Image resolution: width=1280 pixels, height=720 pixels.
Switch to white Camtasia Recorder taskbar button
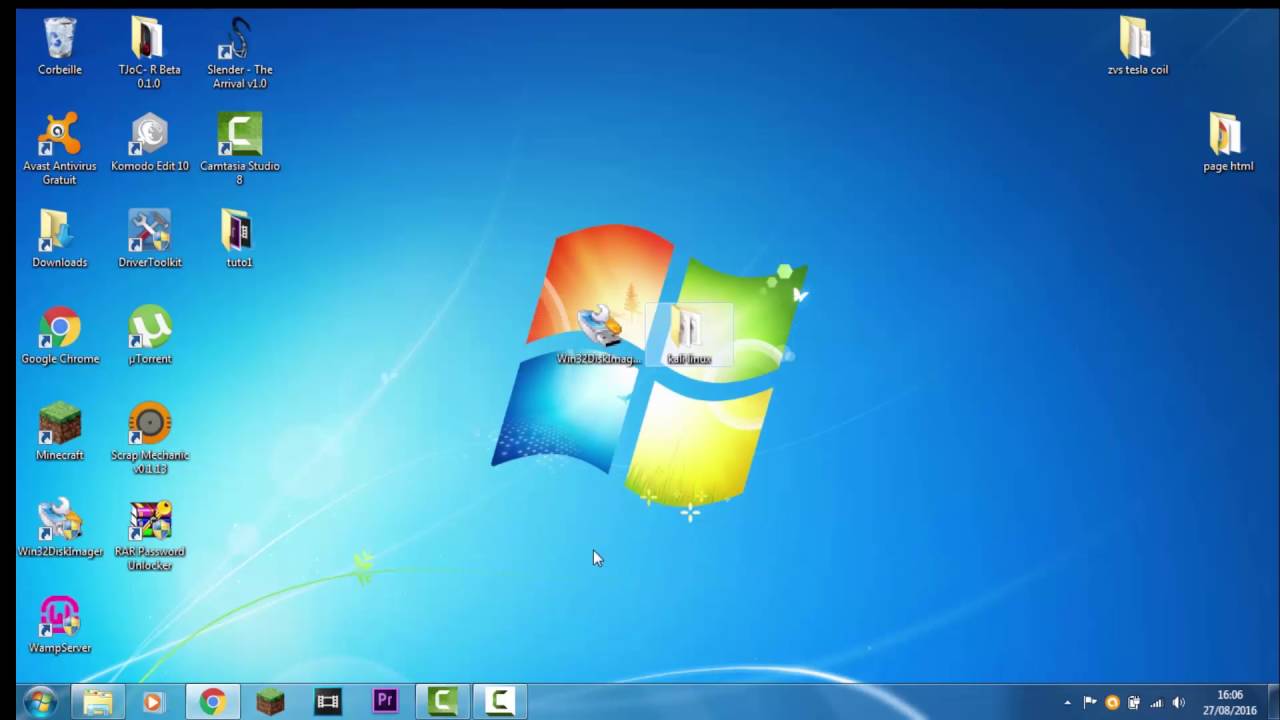500,702
